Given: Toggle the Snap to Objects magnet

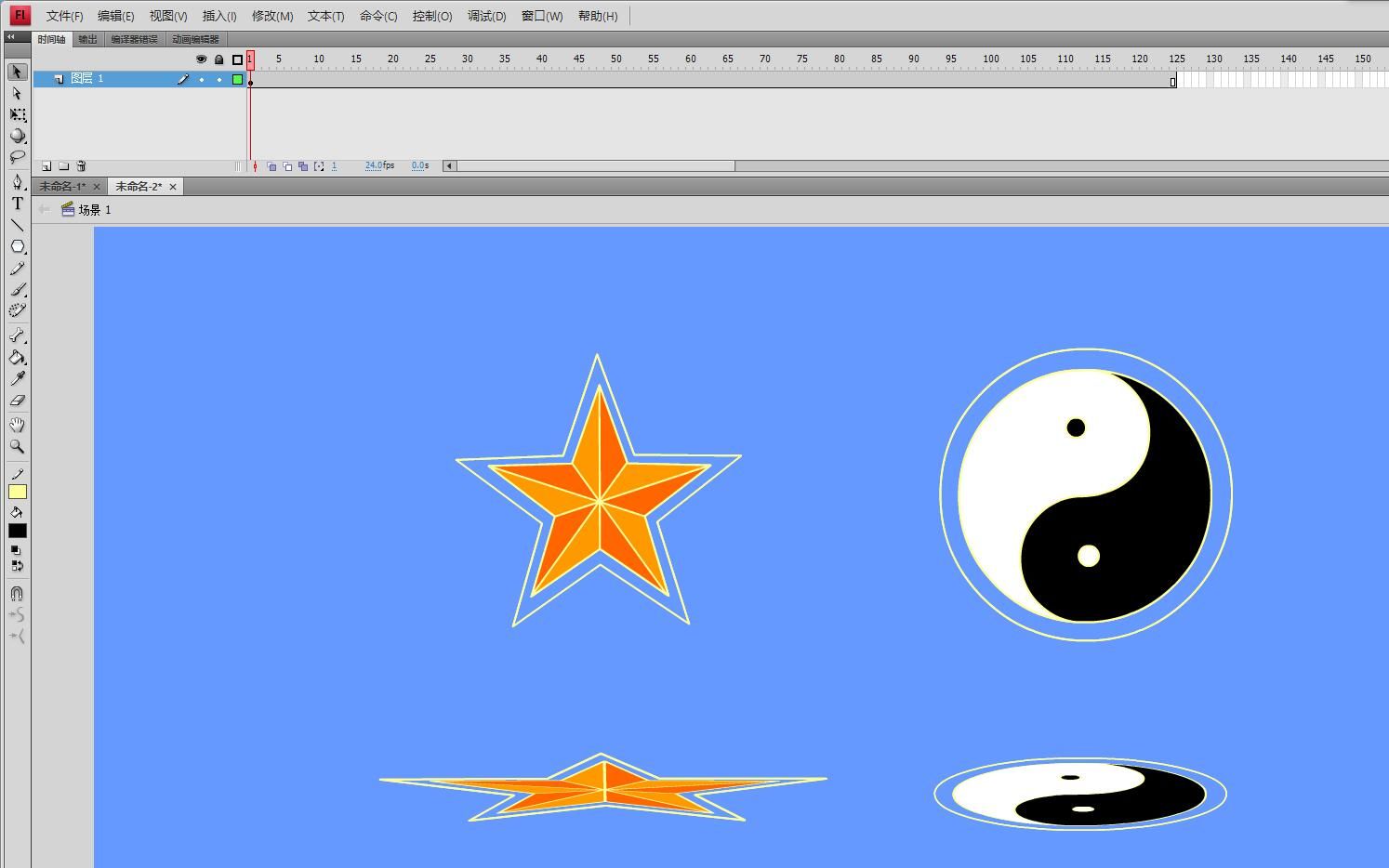Looking at the screenshot, I should click(17, 594).
